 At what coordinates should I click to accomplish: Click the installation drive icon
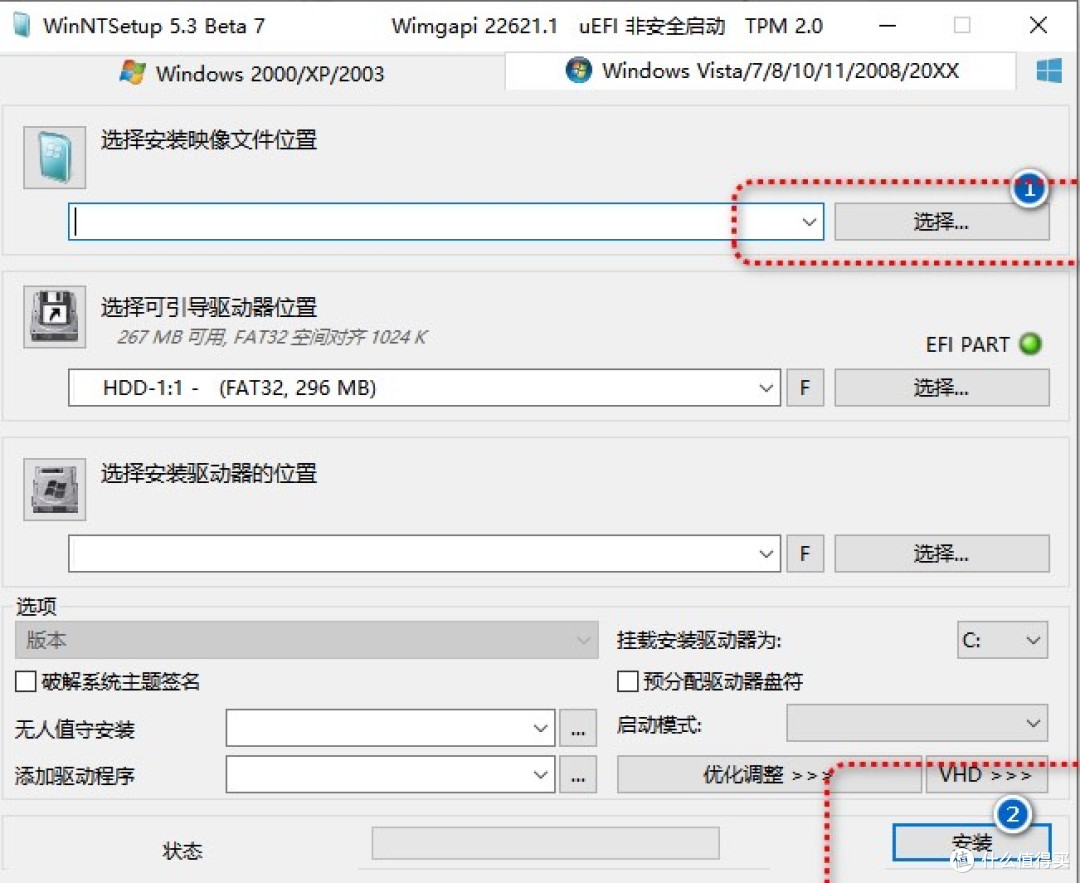tap(54, 489)
